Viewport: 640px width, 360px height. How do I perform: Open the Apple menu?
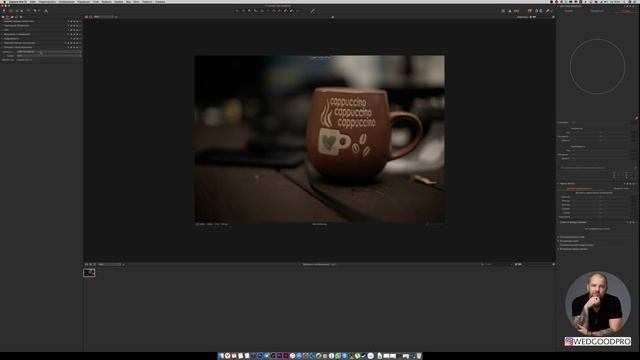[4, 2]
